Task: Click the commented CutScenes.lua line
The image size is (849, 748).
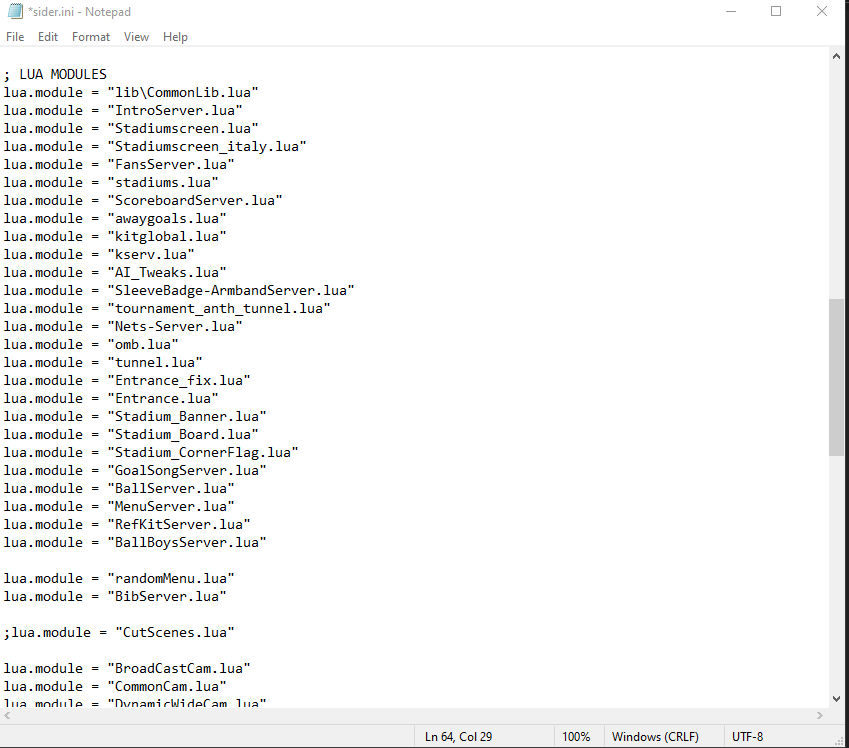Action: pos(119,632)
